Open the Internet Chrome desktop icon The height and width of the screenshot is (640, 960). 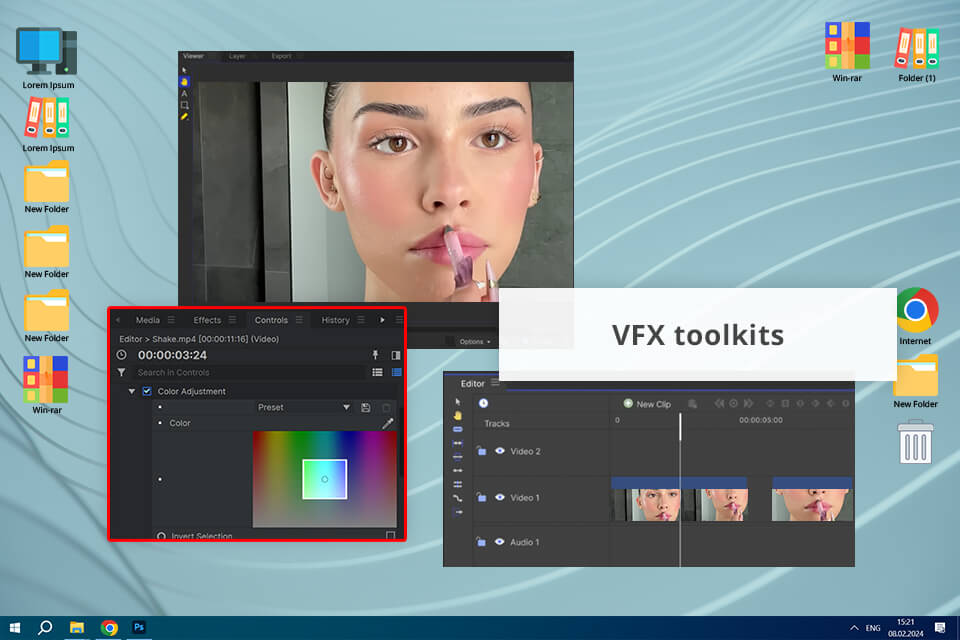click(x=916, y=317)
